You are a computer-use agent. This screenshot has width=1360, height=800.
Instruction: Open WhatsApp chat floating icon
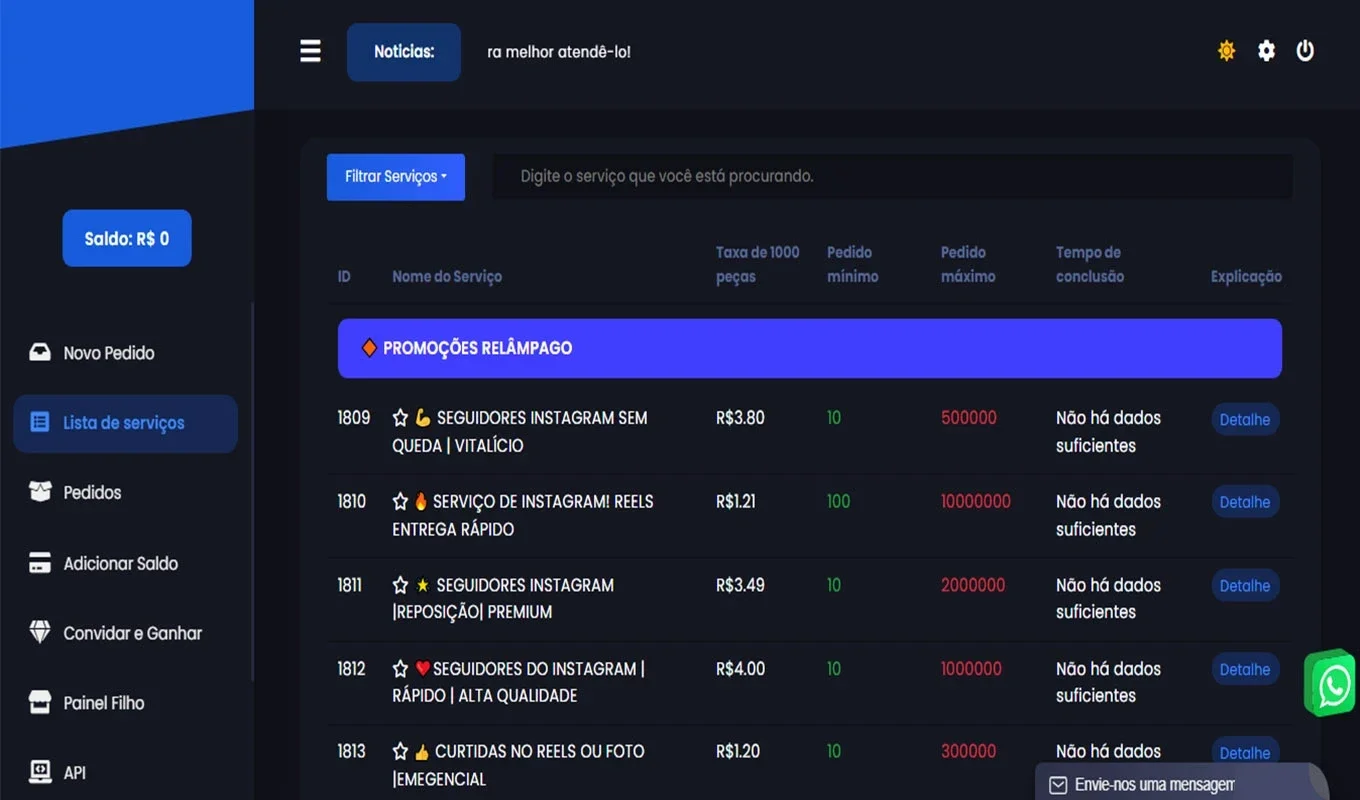pyautogui.click(x=1334, y=685)
